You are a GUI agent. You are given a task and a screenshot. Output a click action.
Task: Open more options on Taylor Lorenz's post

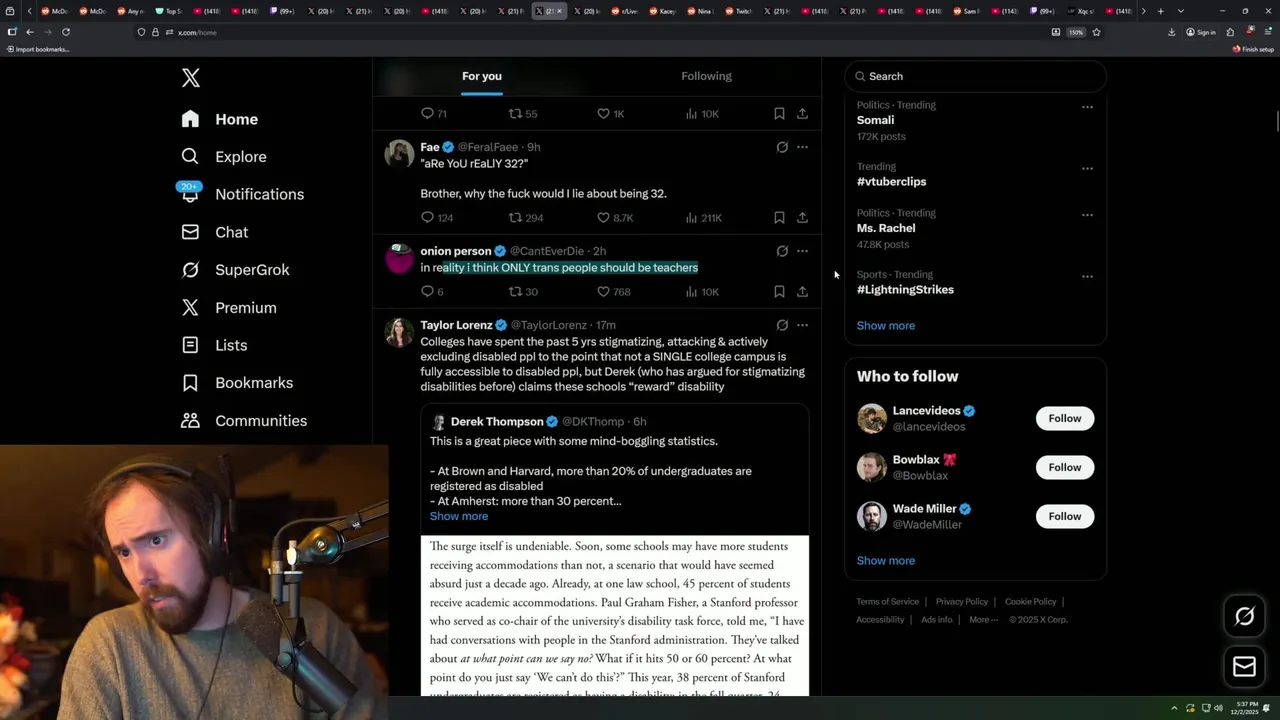(x=802, y=325)
